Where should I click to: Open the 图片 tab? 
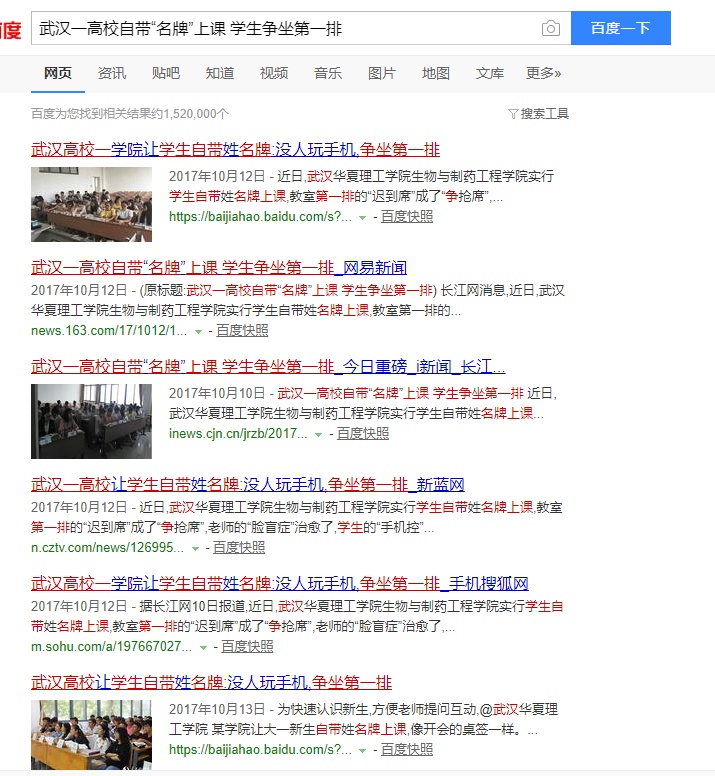pos(381,73)
